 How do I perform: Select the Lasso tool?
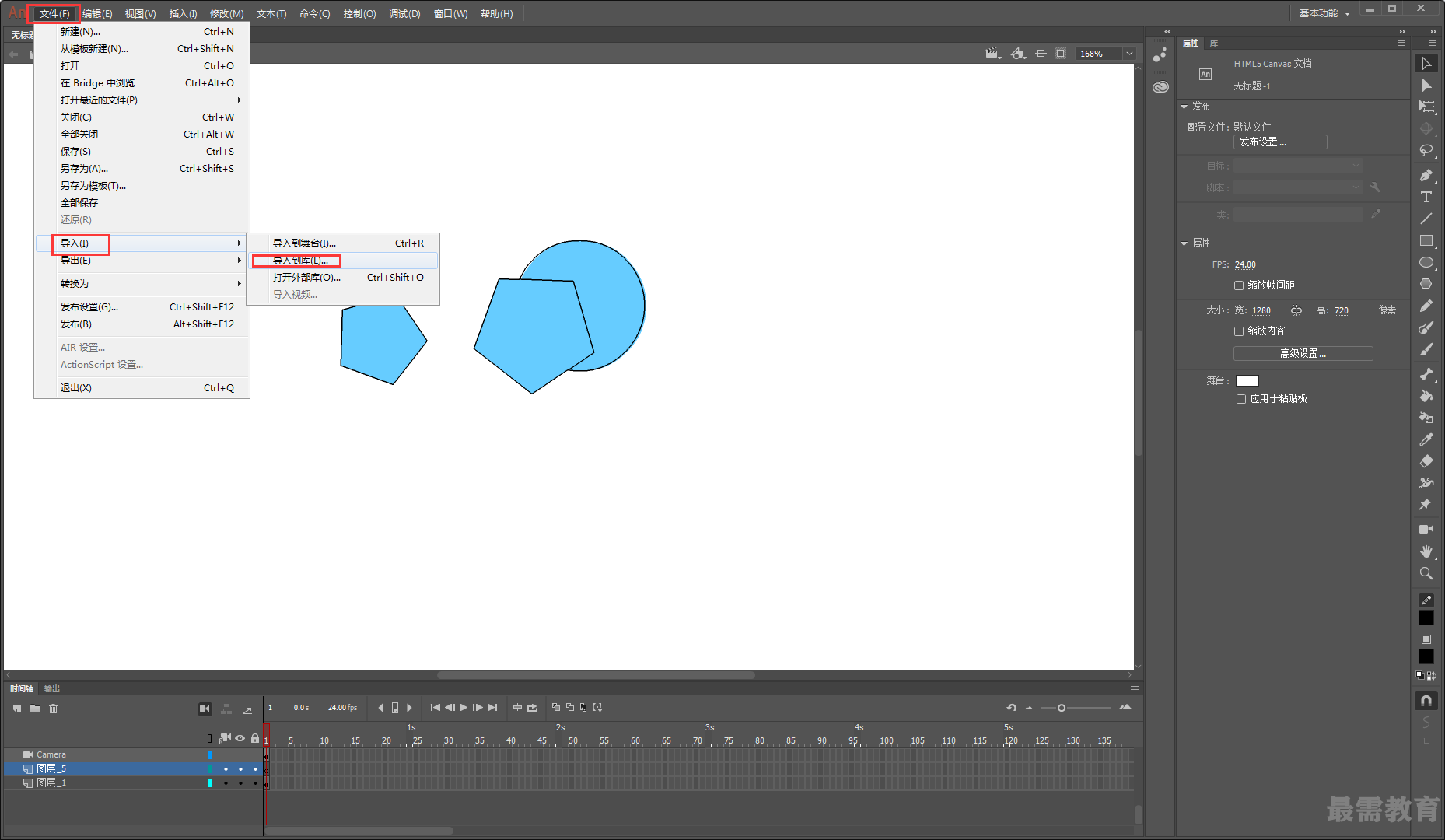1426,151
